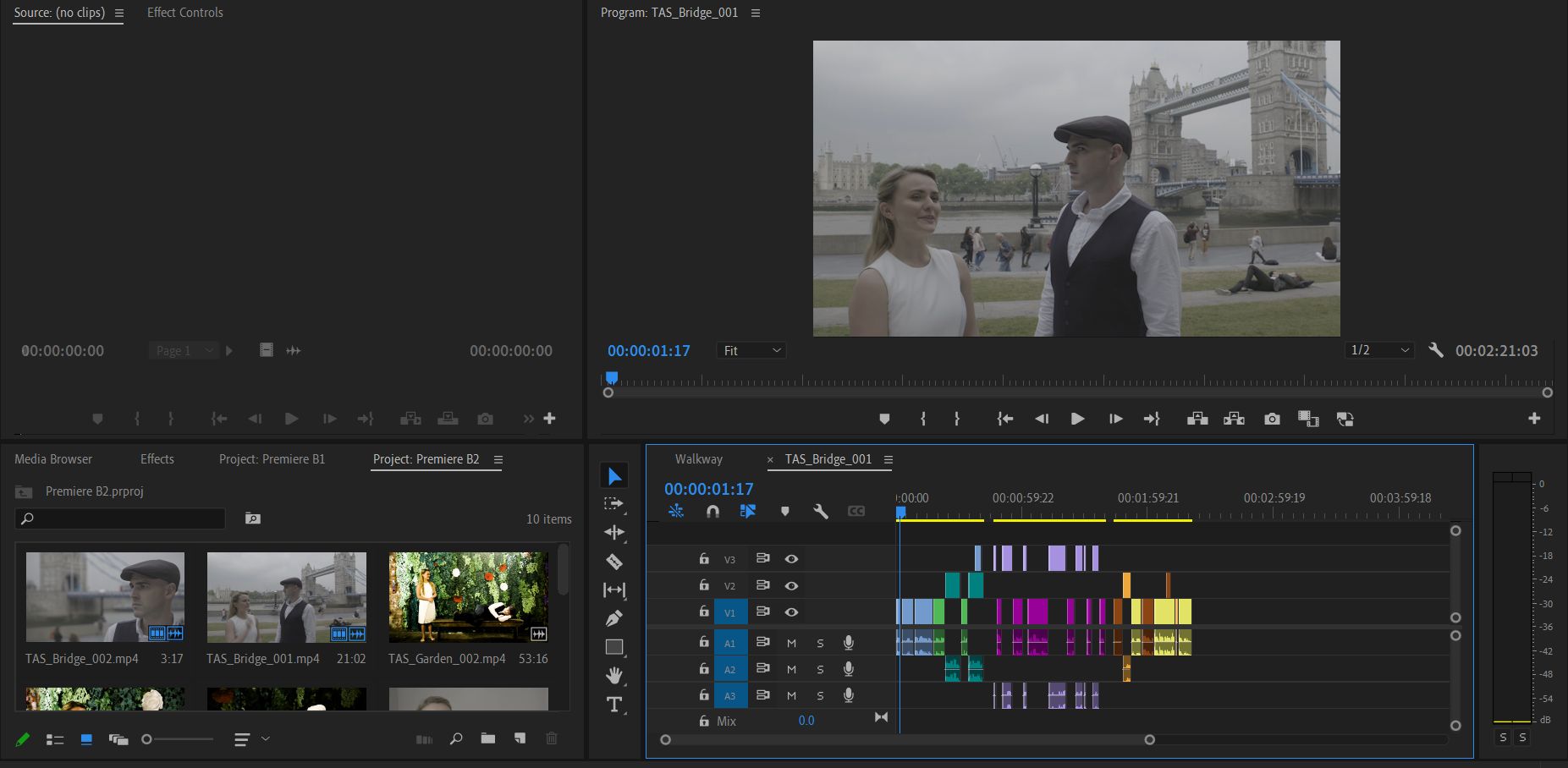Toggle lock on track V1
Image resolution: width=1568 pixels, height=768 pixels.
pyautogui.click(x=703, y=611)
